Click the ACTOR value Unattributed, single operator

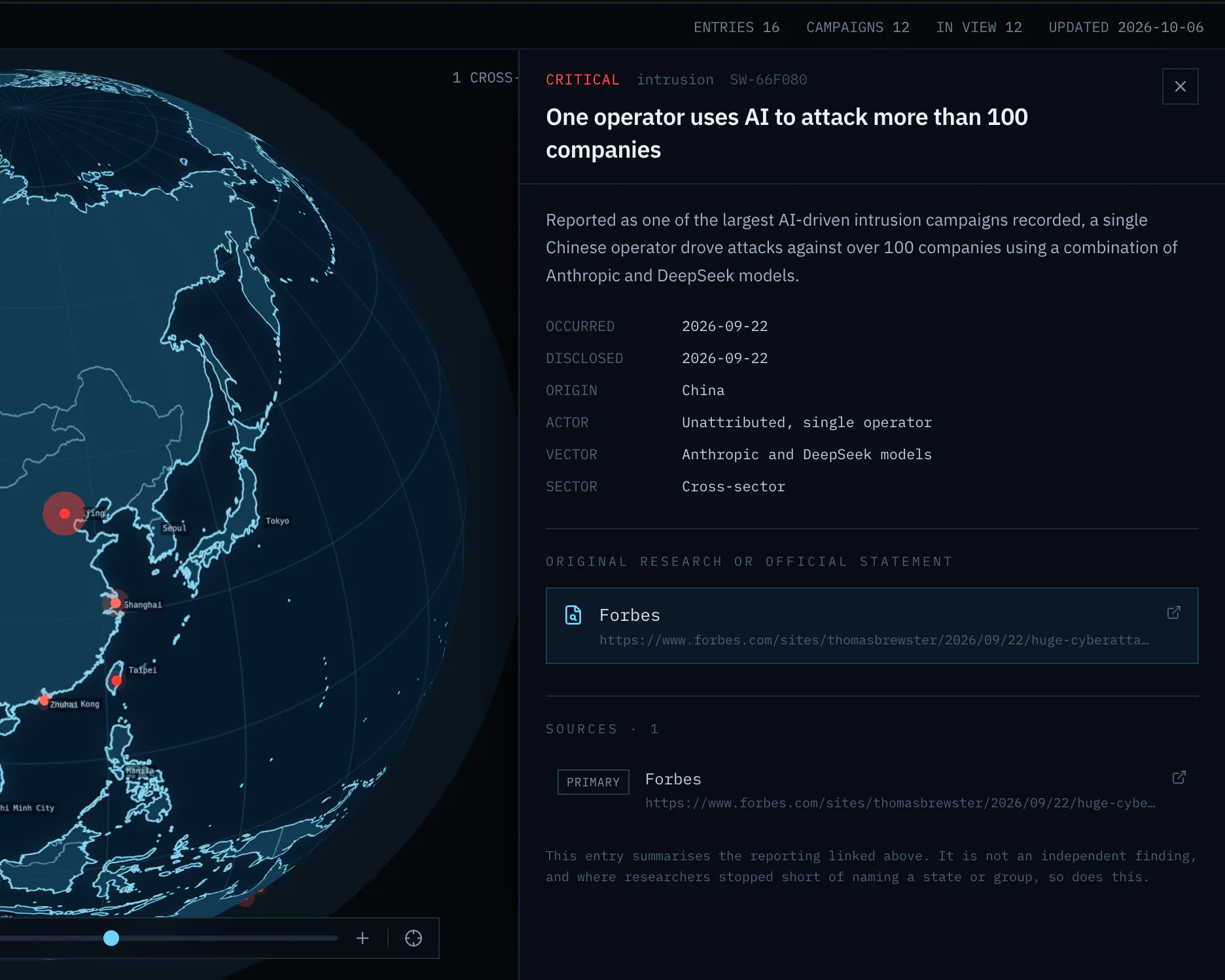(807, 423)
